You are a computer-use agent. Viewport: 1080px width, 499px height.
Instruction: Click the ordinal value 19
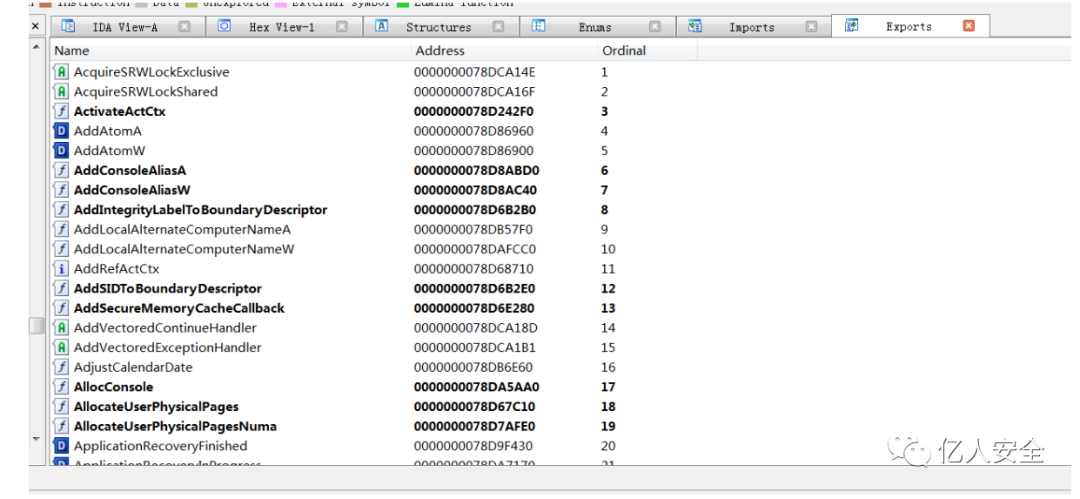coord(608,426)
